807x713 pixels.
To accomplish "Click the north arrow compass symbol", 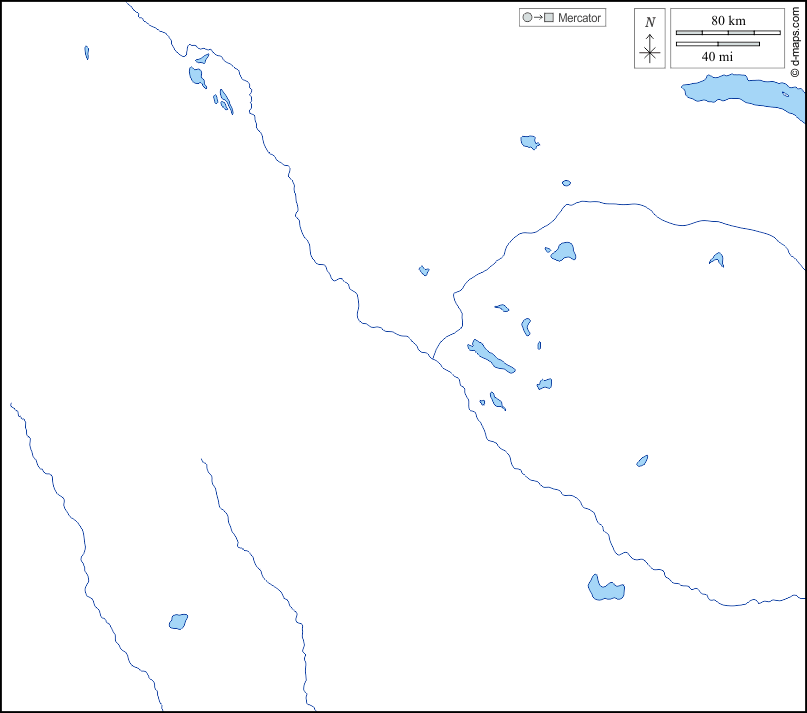I will tap(650, 50).
